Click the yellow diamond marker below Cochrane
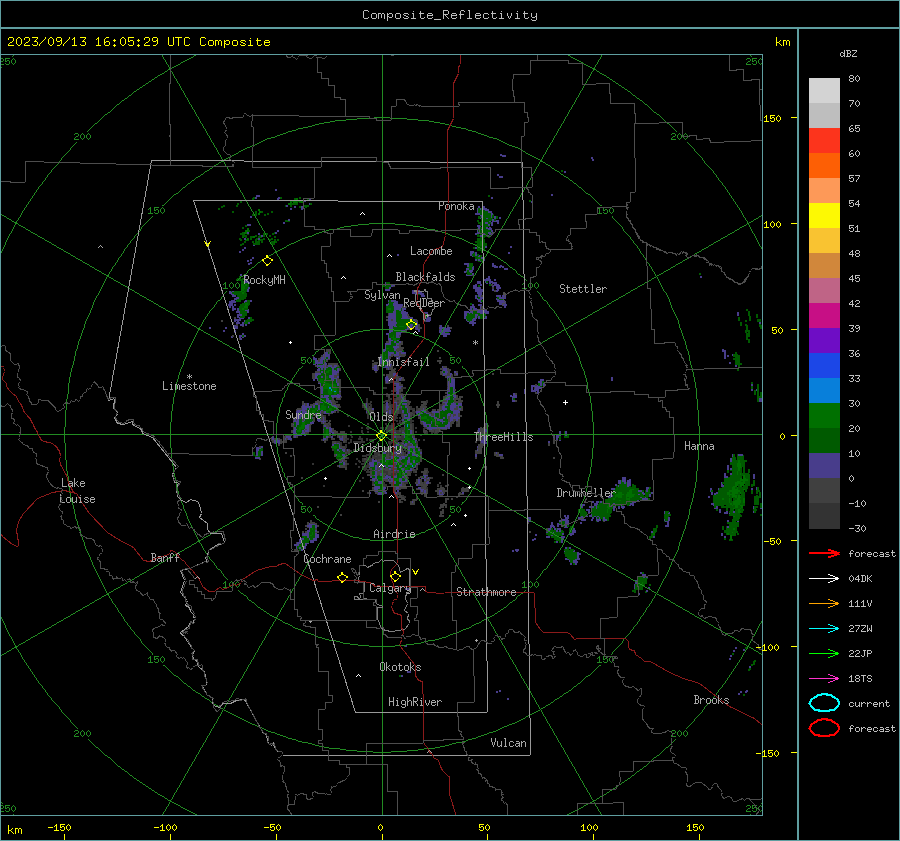This screenshot has width=900, height=841. pos(343,578)
